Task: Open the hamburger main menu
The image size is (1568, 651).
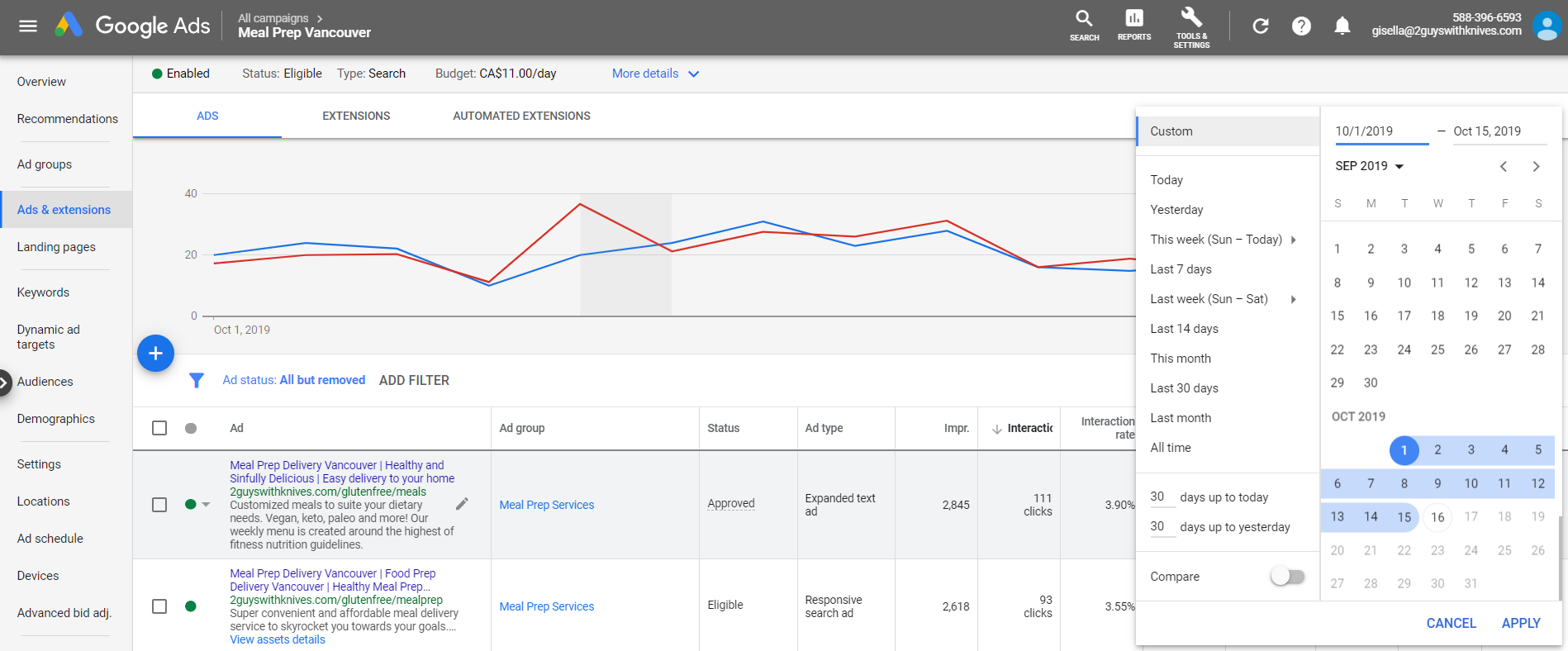Action: [28, 26]
